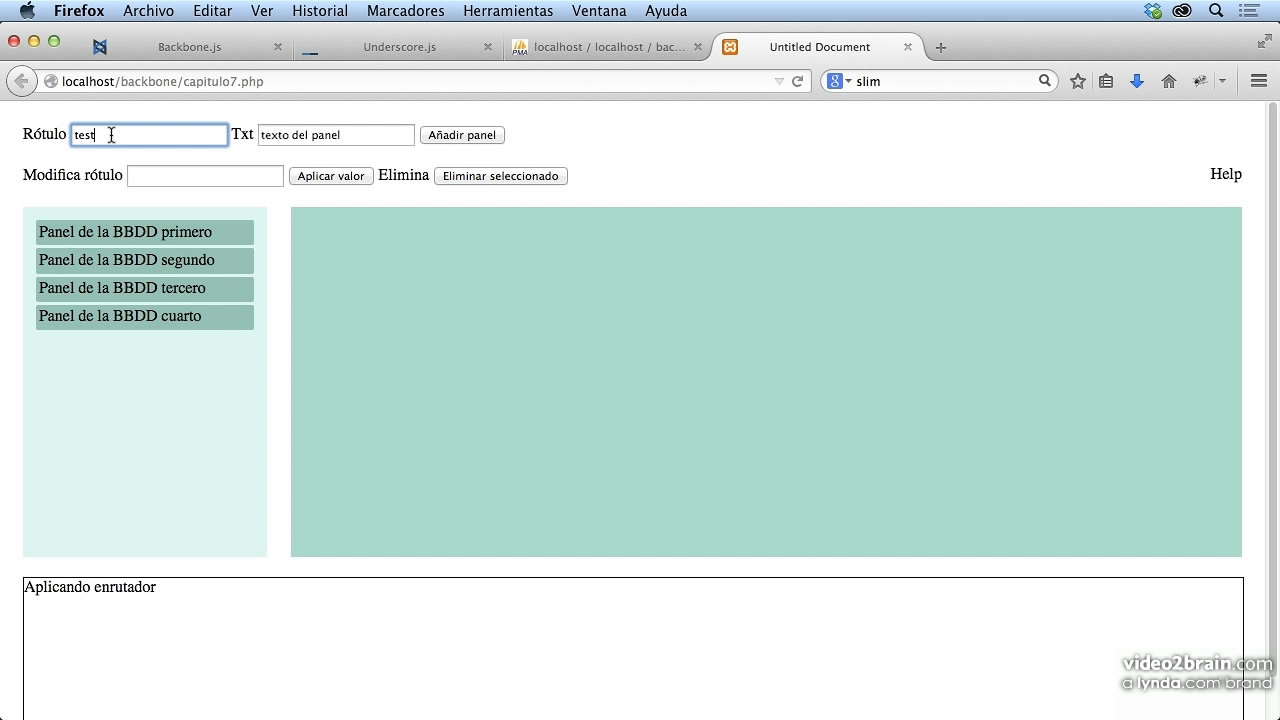Viewport: 1280px width, 720px height.
Task: Open the Ayuda menu
Action: (666, 11)
